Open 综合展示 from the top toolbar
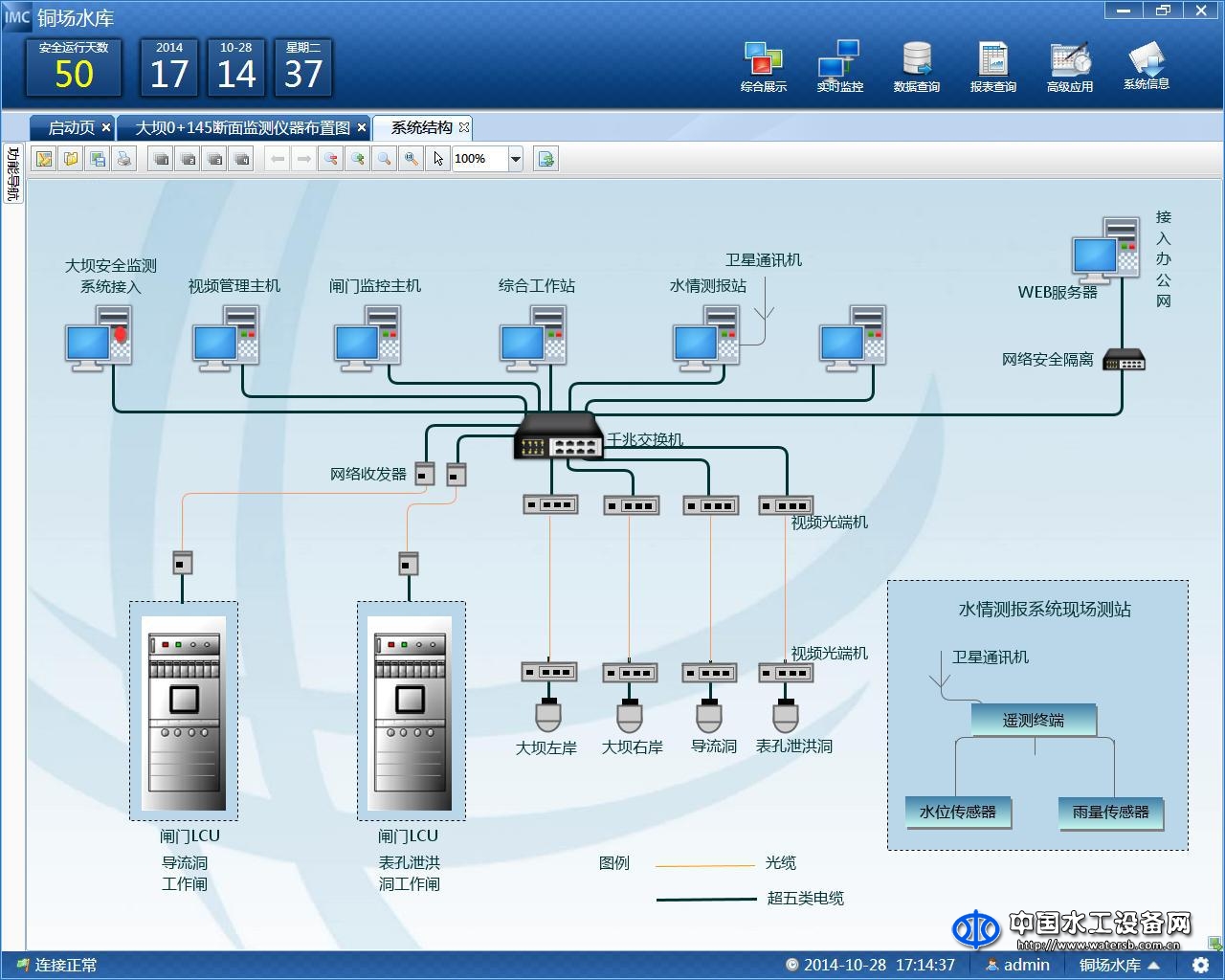Screen dimensions: 1225x980 (763, 65)
